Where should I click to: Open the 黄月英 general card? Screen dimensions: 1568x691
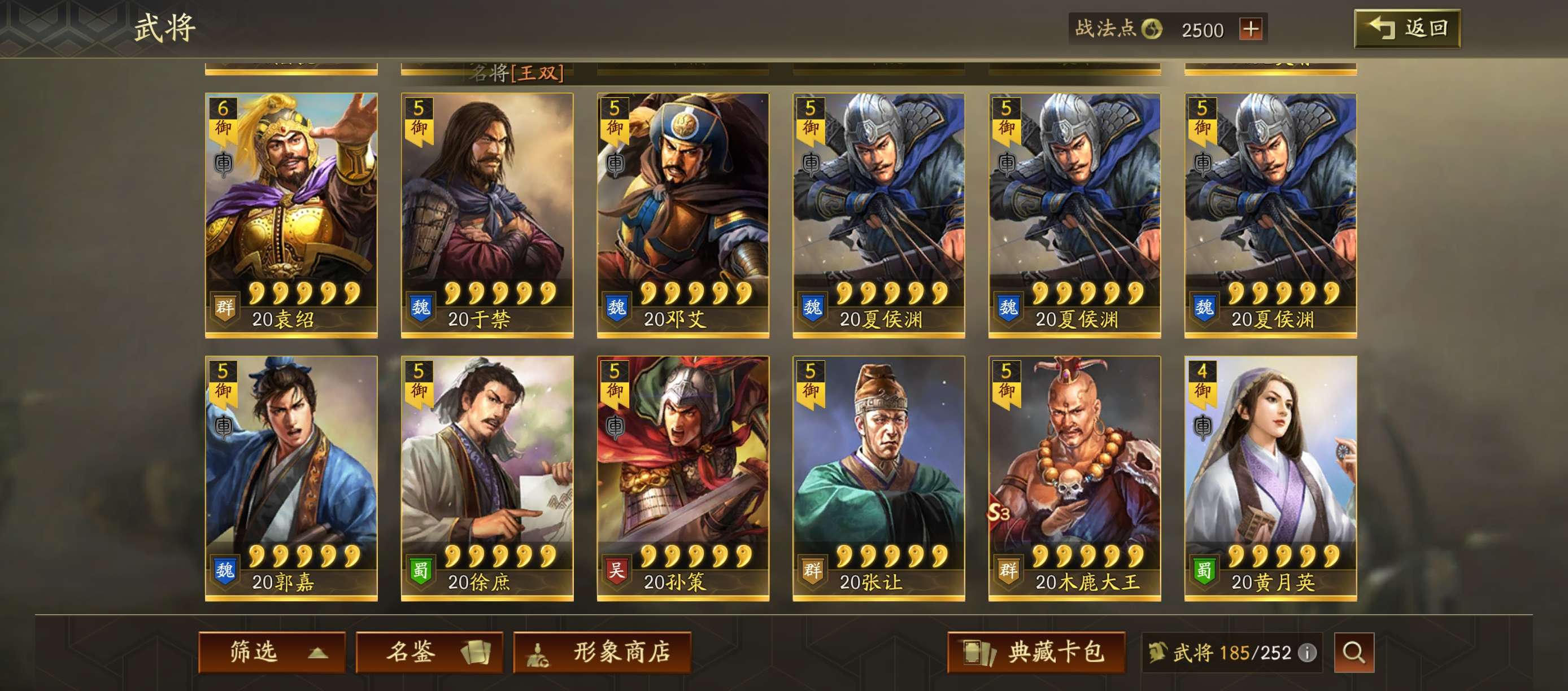[1271, 479]
